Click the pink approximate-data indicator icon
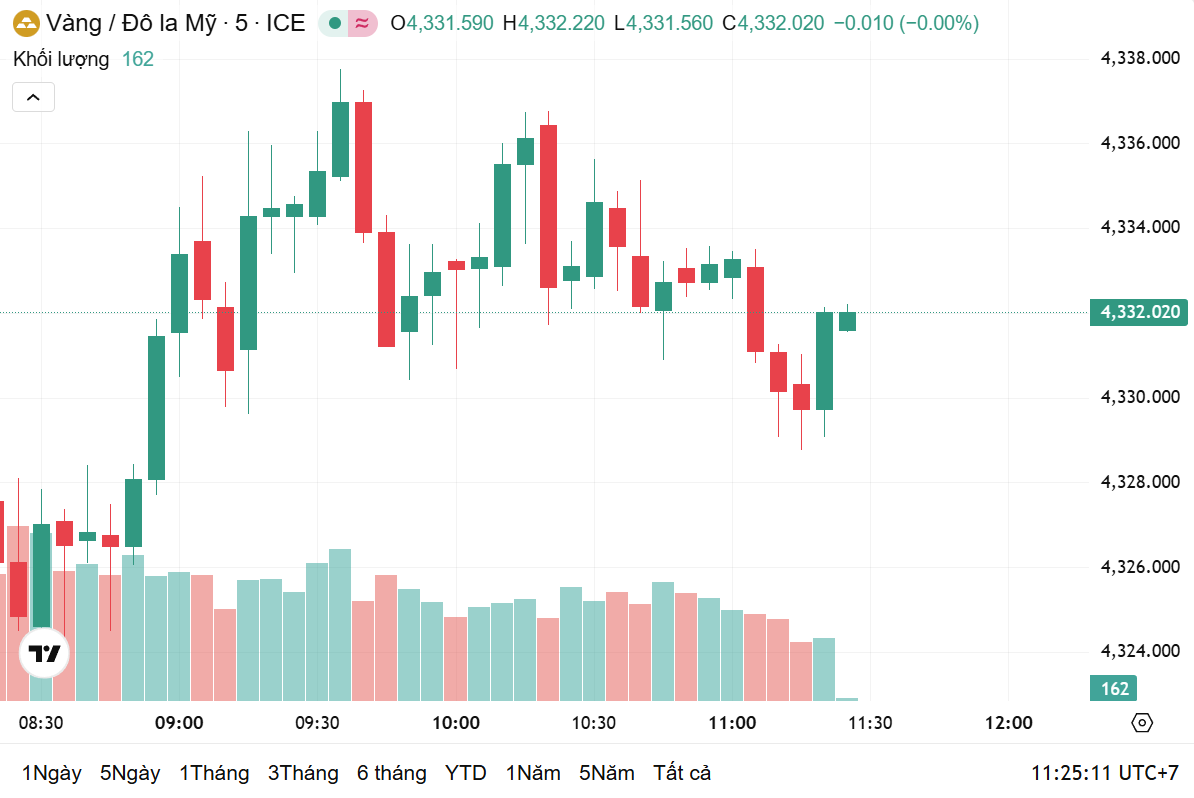 tap(362, 23)
